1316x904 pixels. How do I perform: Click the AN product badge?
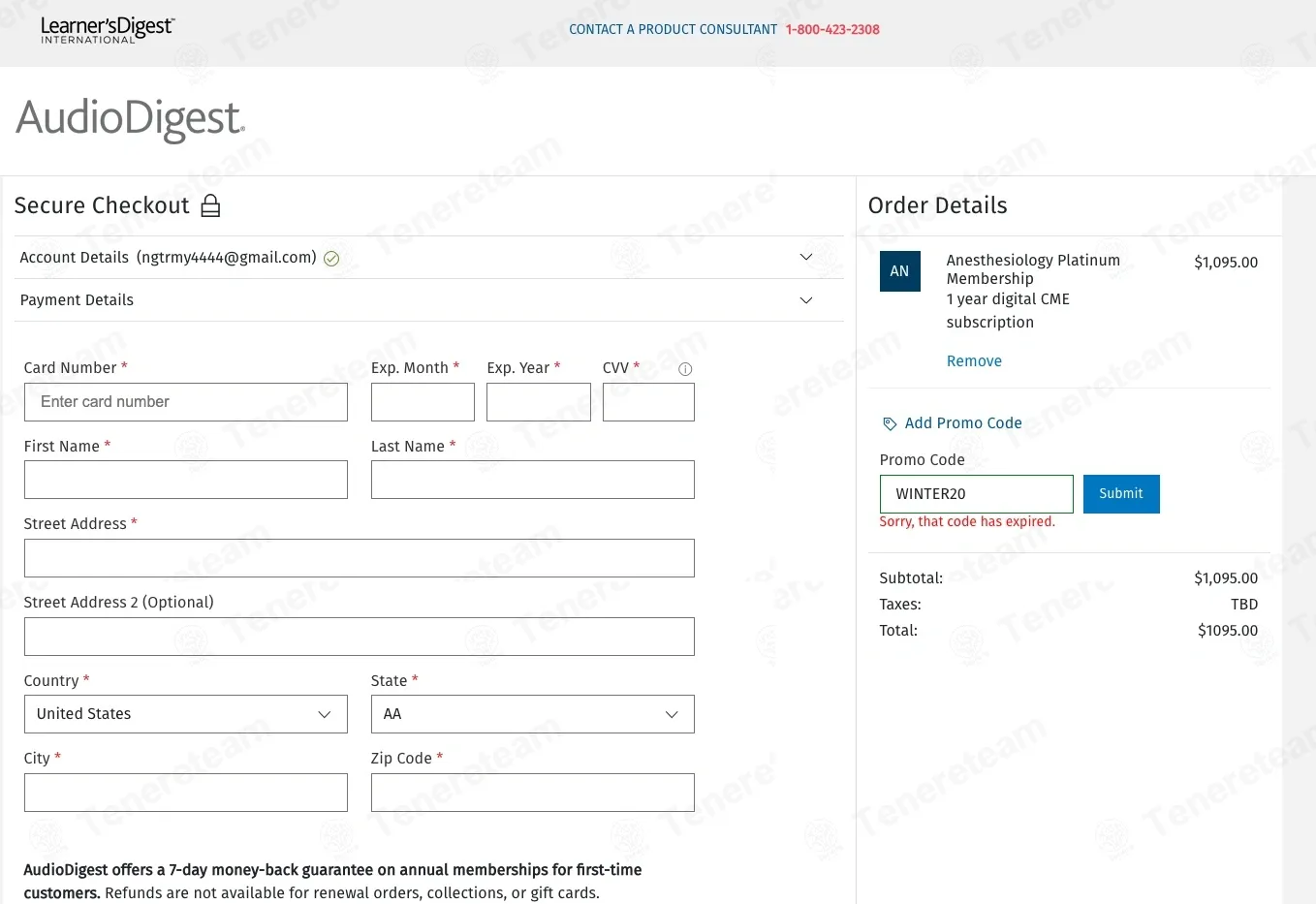tap(899, 271)
